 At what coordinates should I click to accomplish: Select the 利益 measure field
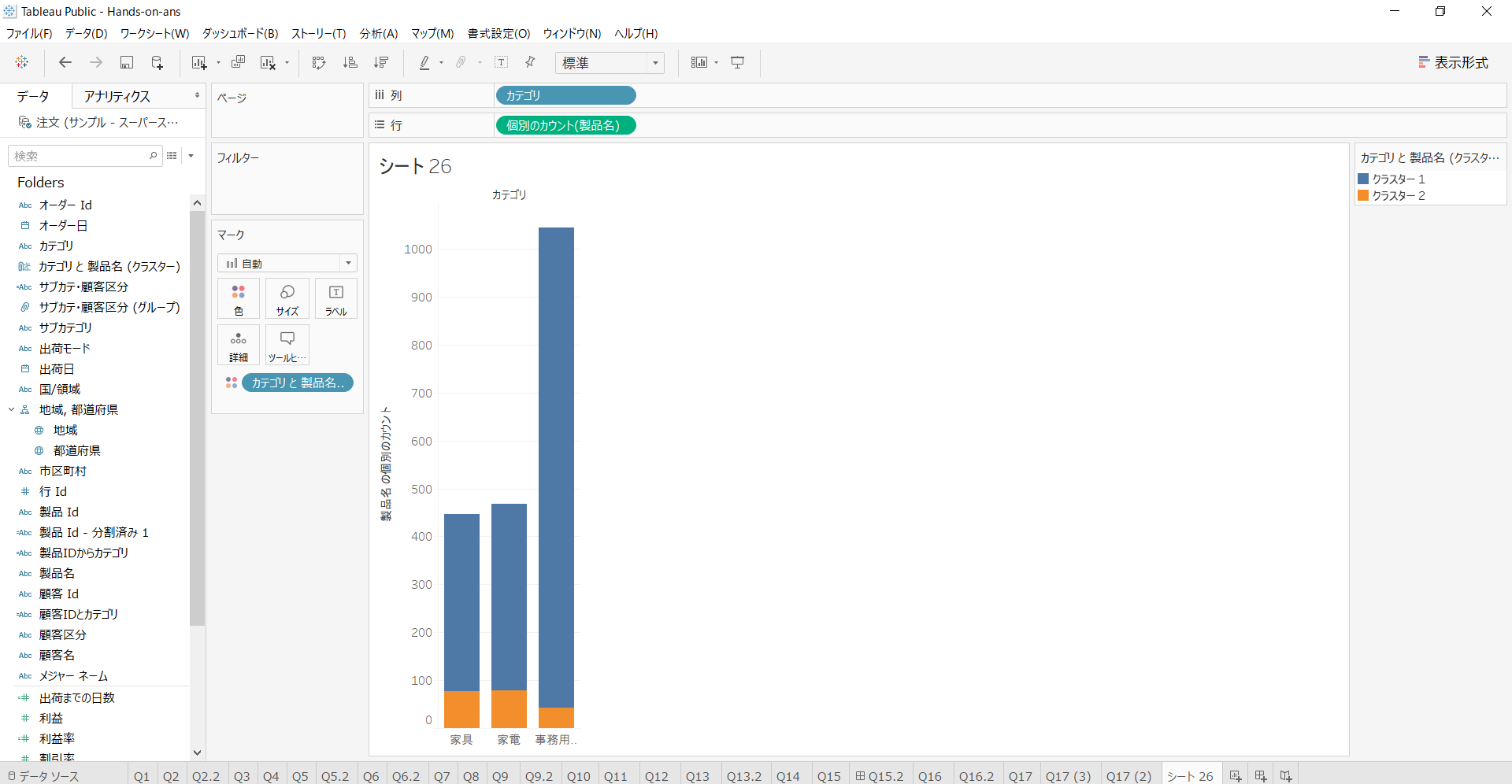coord(51,718)
